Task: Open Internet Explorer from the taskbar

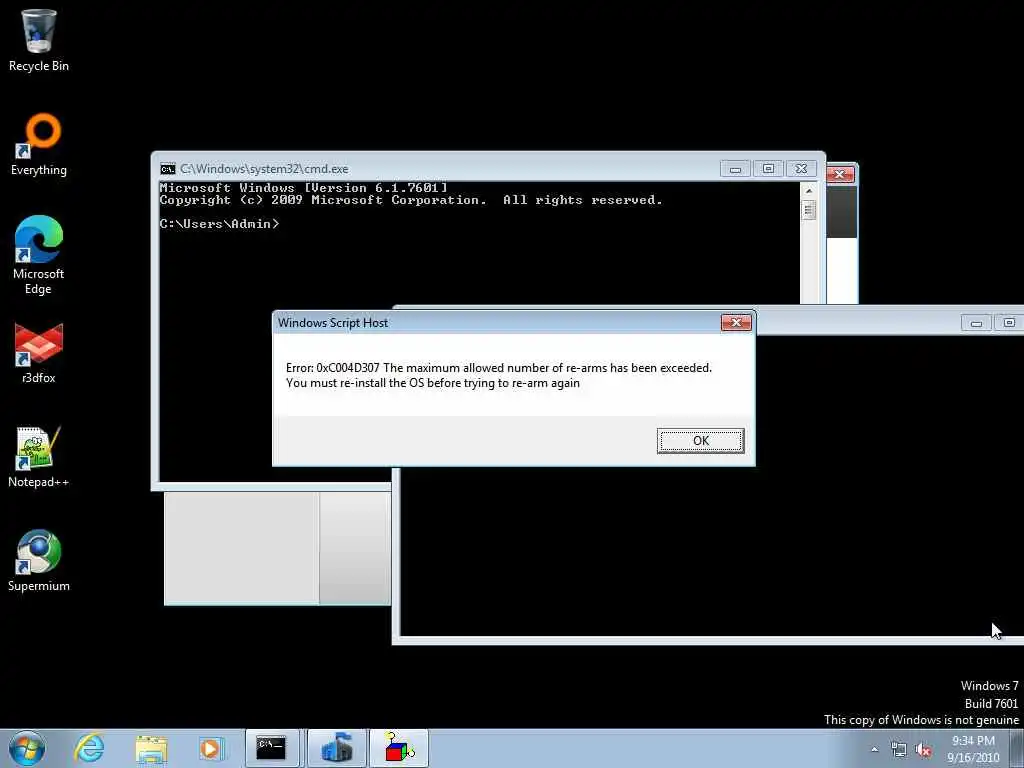Action: 89,748
